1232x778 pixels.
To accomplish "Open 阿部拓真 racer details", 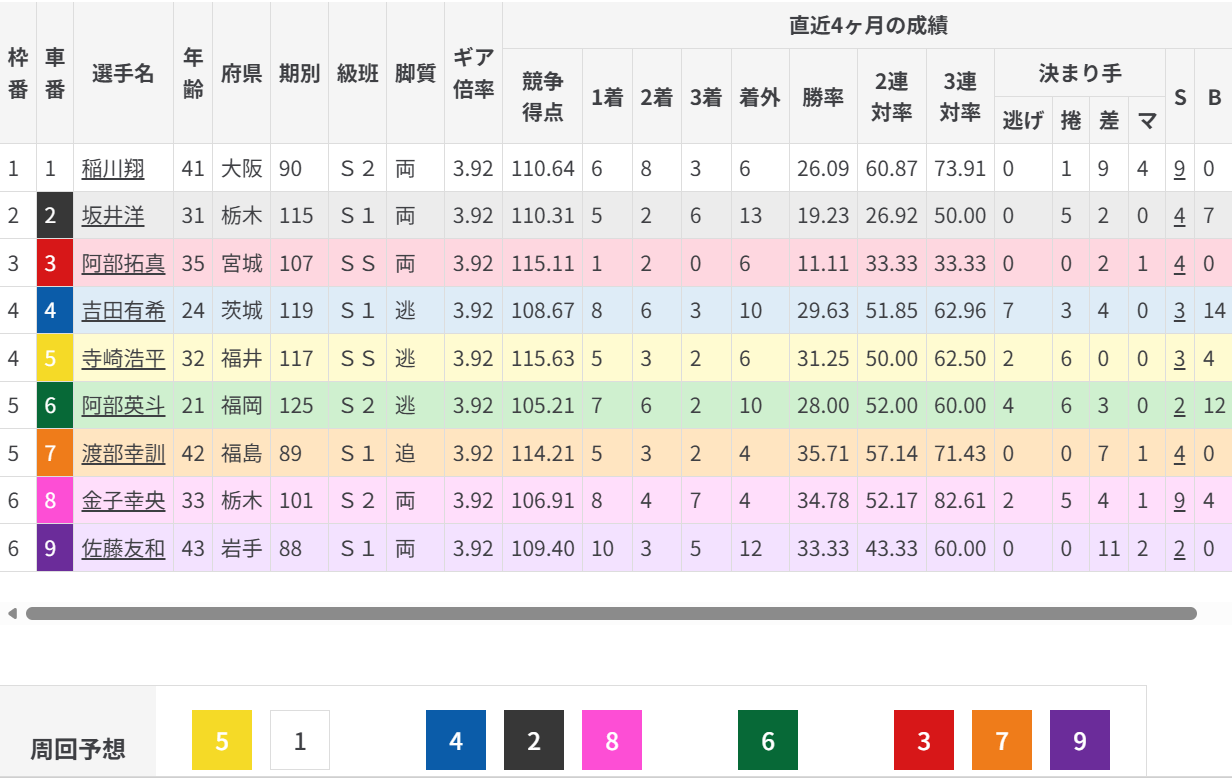I will (123, 264).
